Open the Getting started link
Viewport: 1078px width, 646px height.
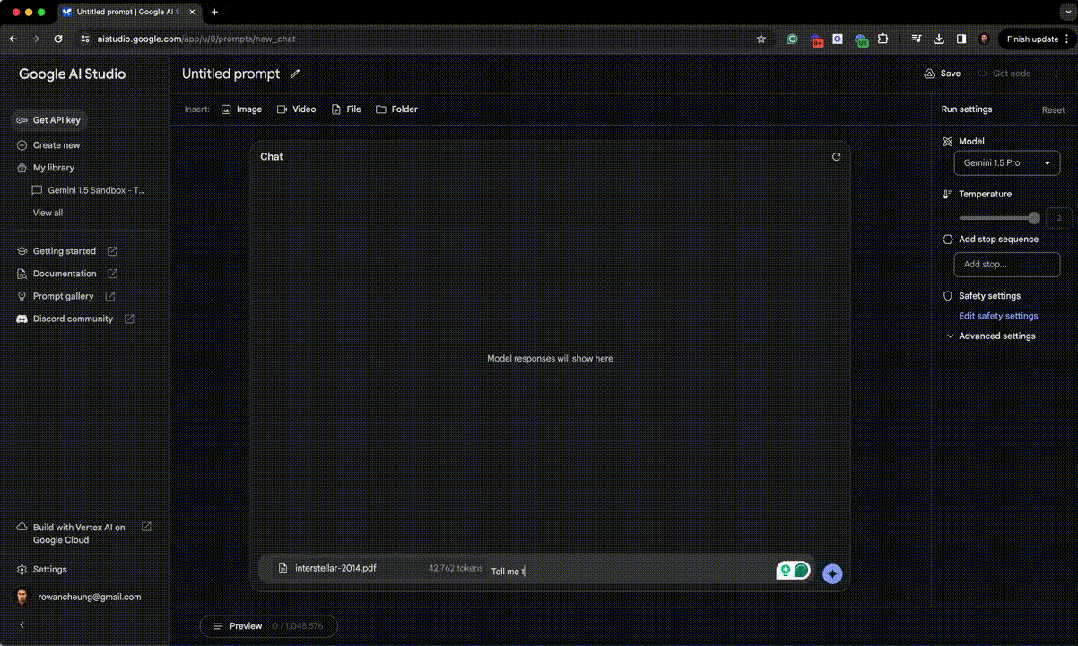[64, 251]
